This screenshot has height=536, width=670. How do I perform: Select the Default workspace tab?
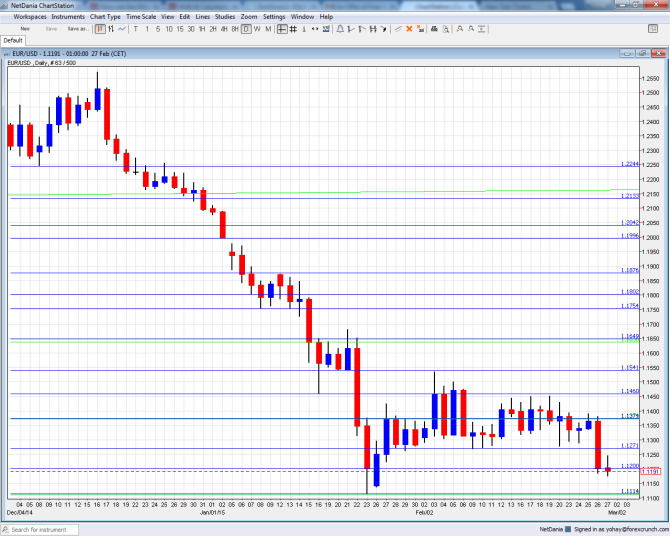(13, 40)
